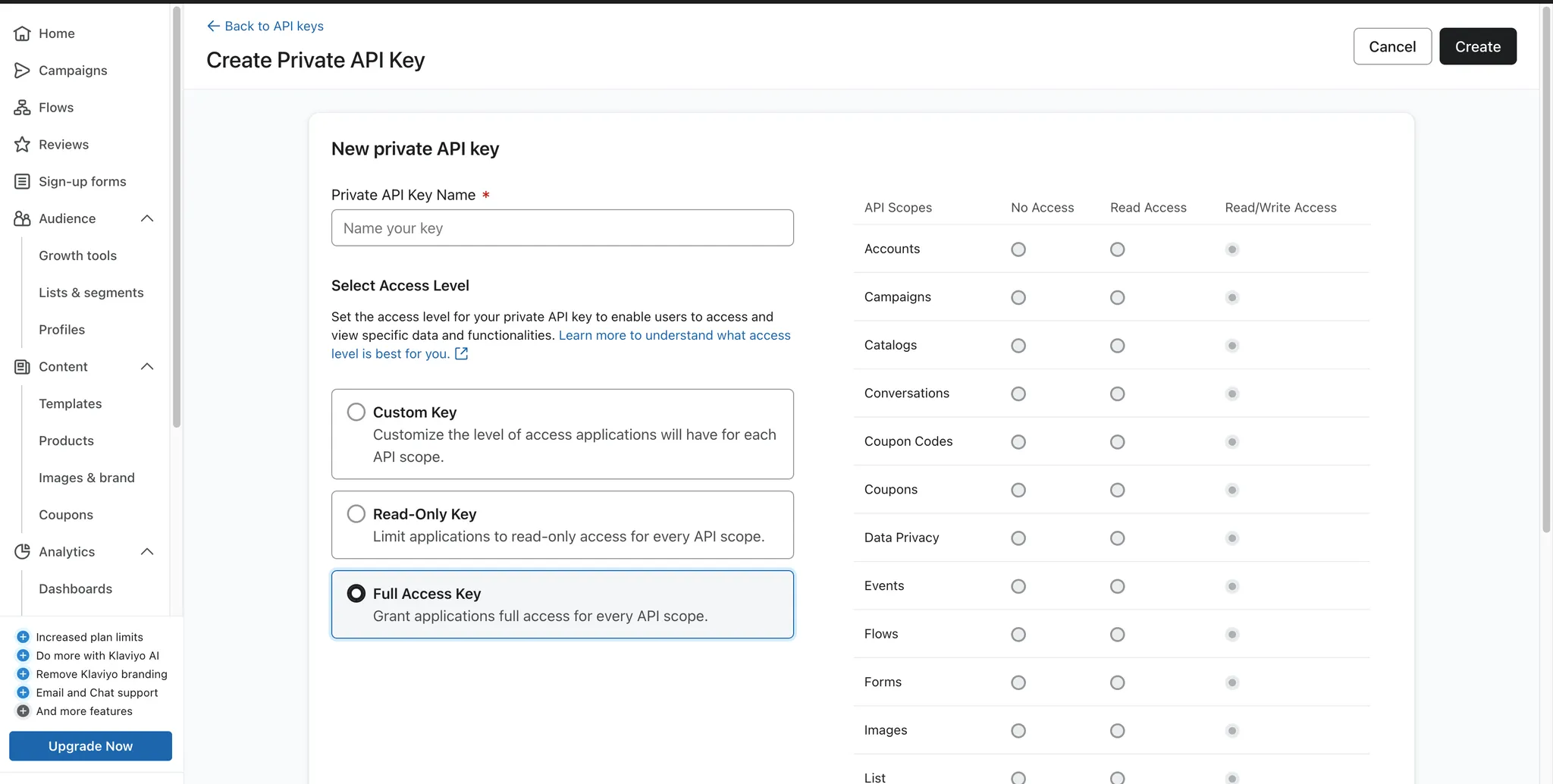Click the sidebar vertical scrollbar
1553x784 pixels.
[x=177, y=217]
